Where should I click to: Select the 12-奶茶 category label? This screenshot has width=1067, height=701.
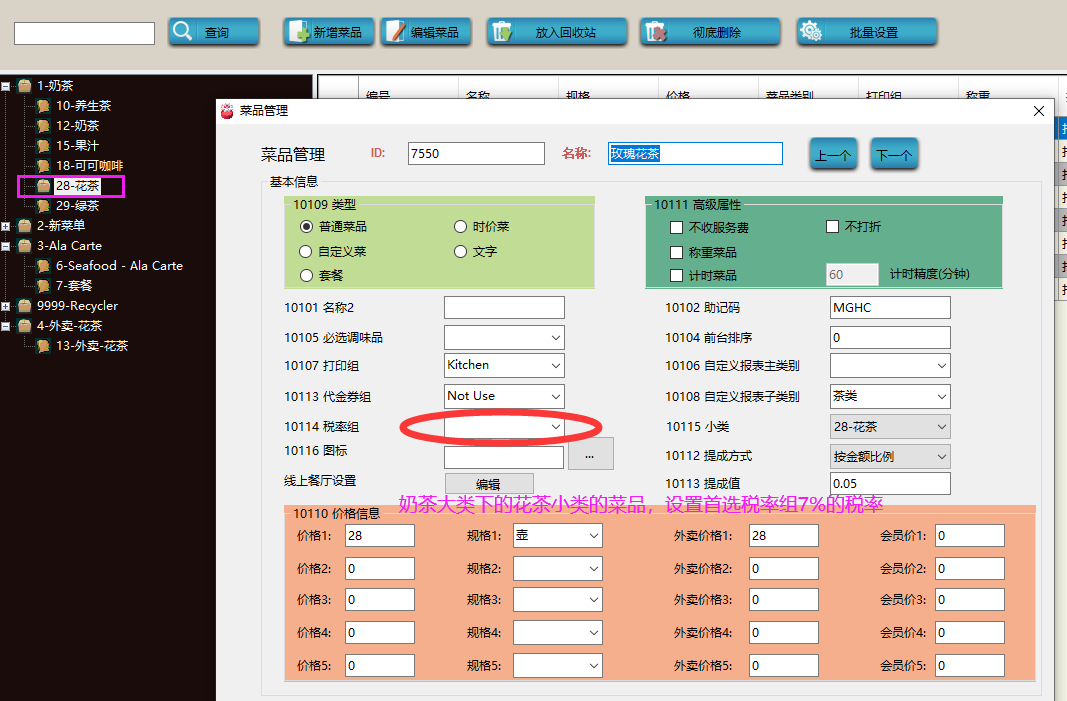[x=78, y=126]
